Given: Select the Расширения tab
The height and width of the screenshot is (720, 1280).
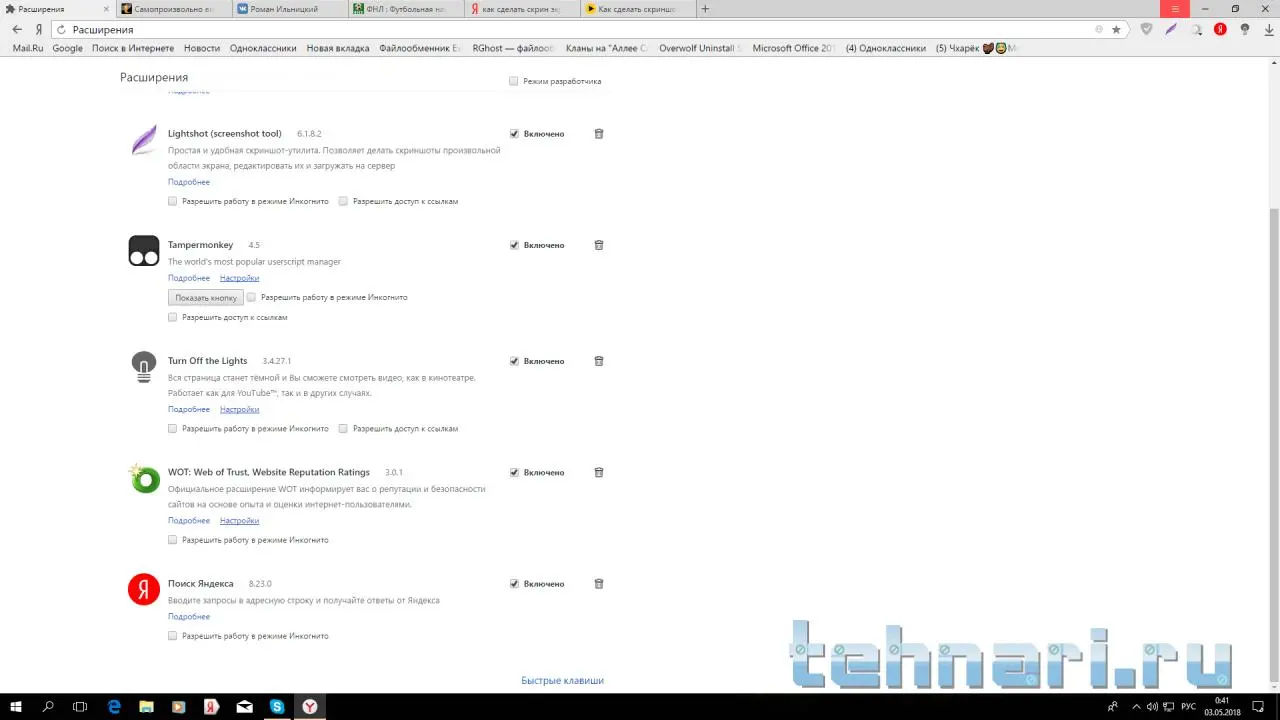Looking at the screenshot, I should [57, 9].
